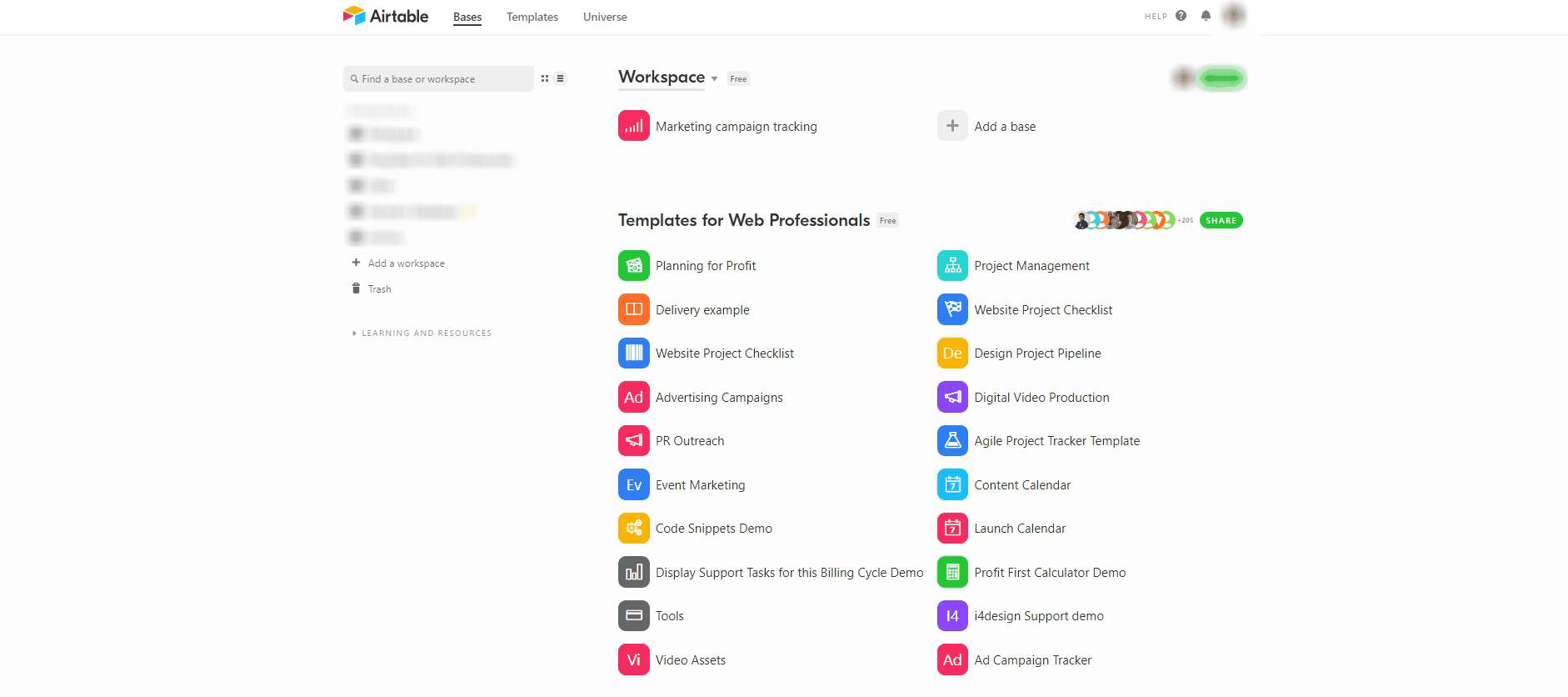Open Display Support Tasks Billing Cycle Demo name

click(789, 573)
